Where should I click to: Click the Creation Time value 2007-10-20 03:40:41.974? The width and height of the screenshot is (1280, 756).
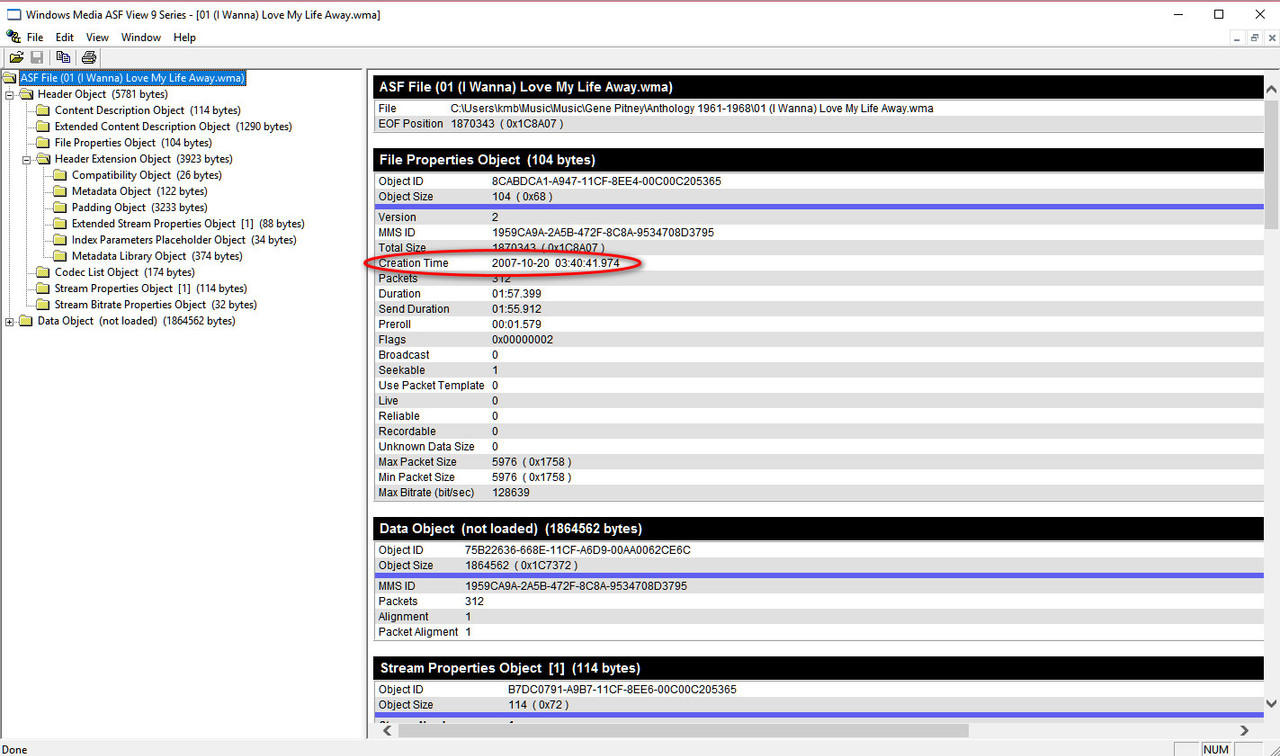click(555, 263)
